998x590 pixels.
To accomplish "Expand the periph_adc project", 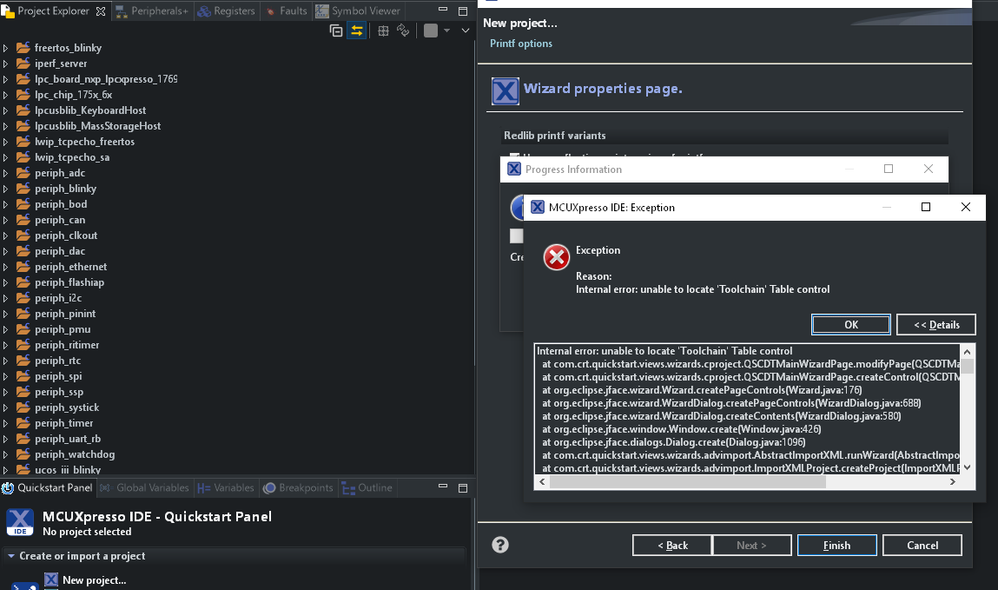I will point(6,173).
